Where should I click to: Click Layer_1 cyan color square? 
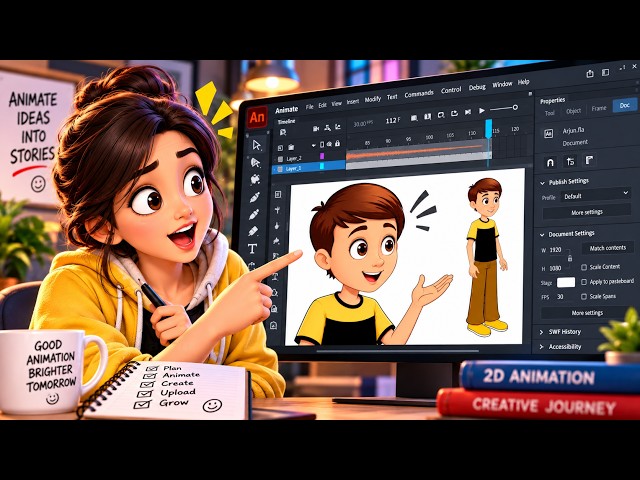[x=322, y=166]
